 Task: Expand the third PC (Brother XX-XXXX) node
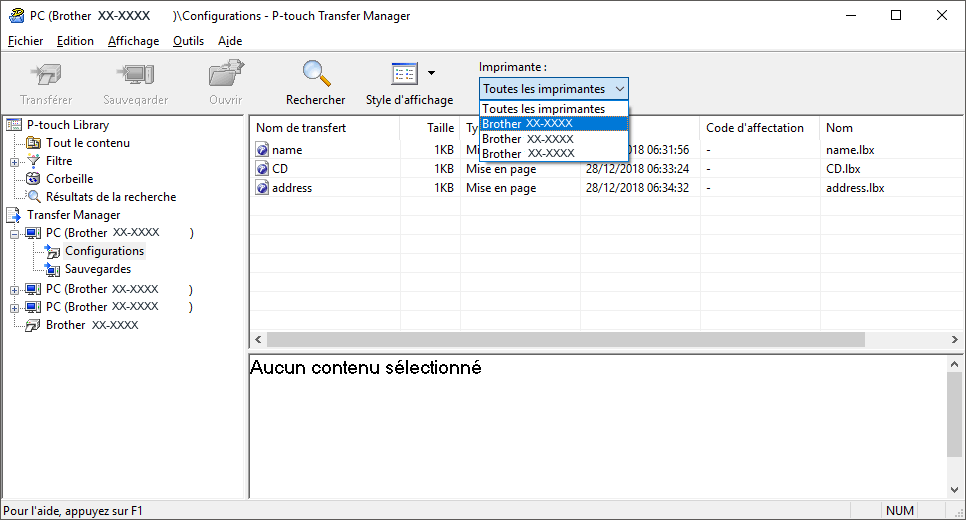click(14, 308)
